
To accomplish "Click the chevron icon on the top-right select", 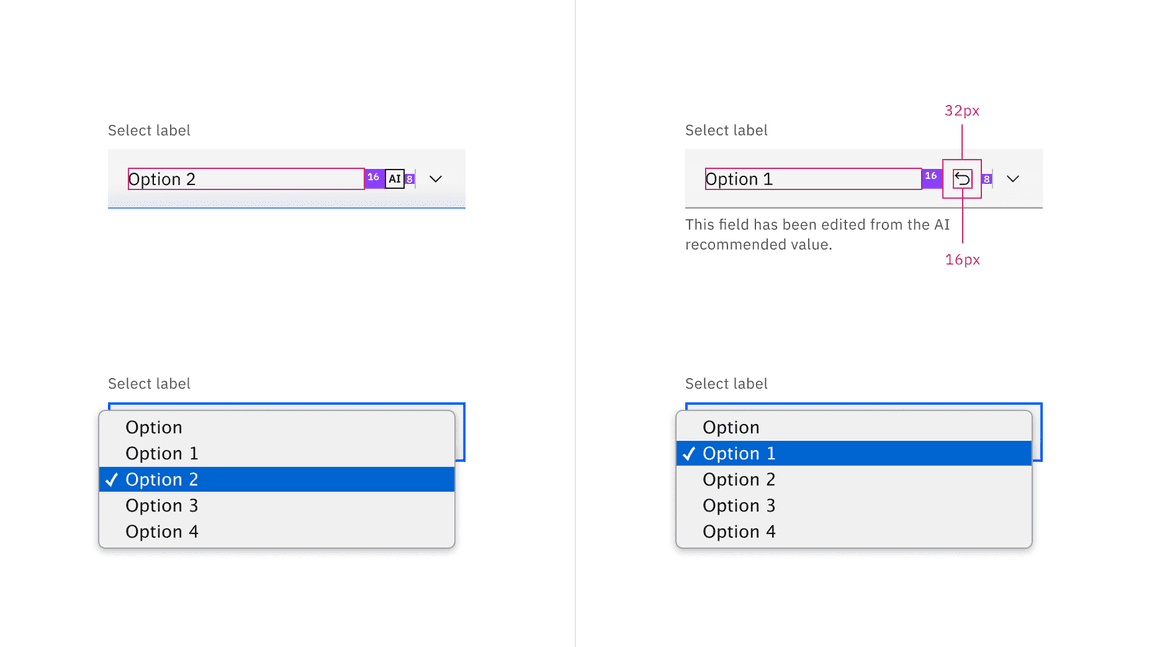I will point(1013,178).
